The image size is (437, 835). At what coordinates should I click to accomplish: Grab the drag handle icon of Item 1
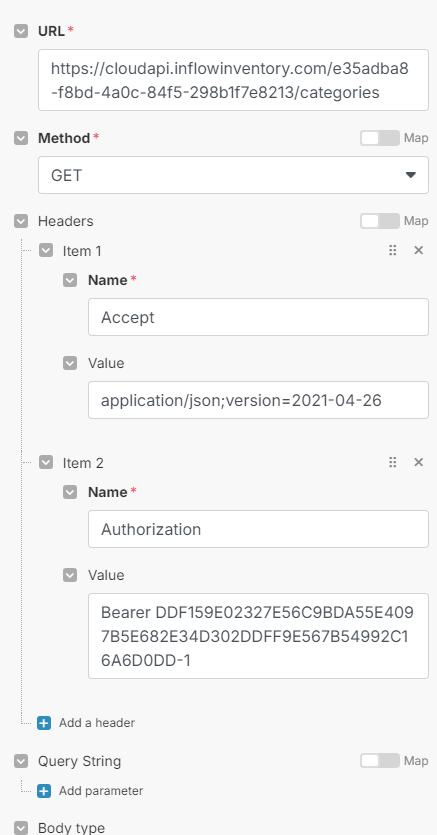pos(392,250)
